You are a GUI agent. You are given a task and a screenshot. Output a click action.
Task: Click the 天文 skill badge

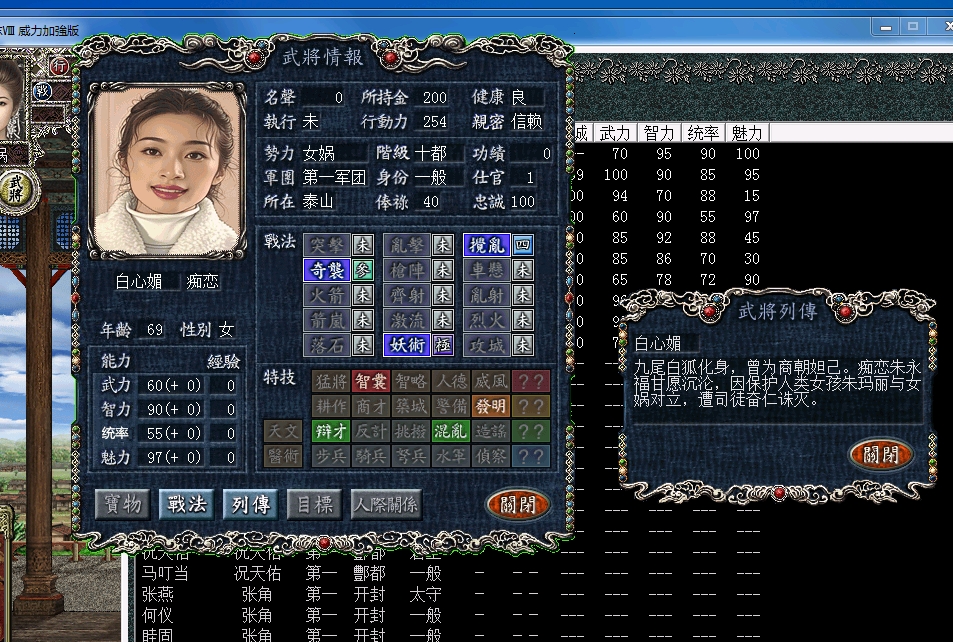coord(283,431)
